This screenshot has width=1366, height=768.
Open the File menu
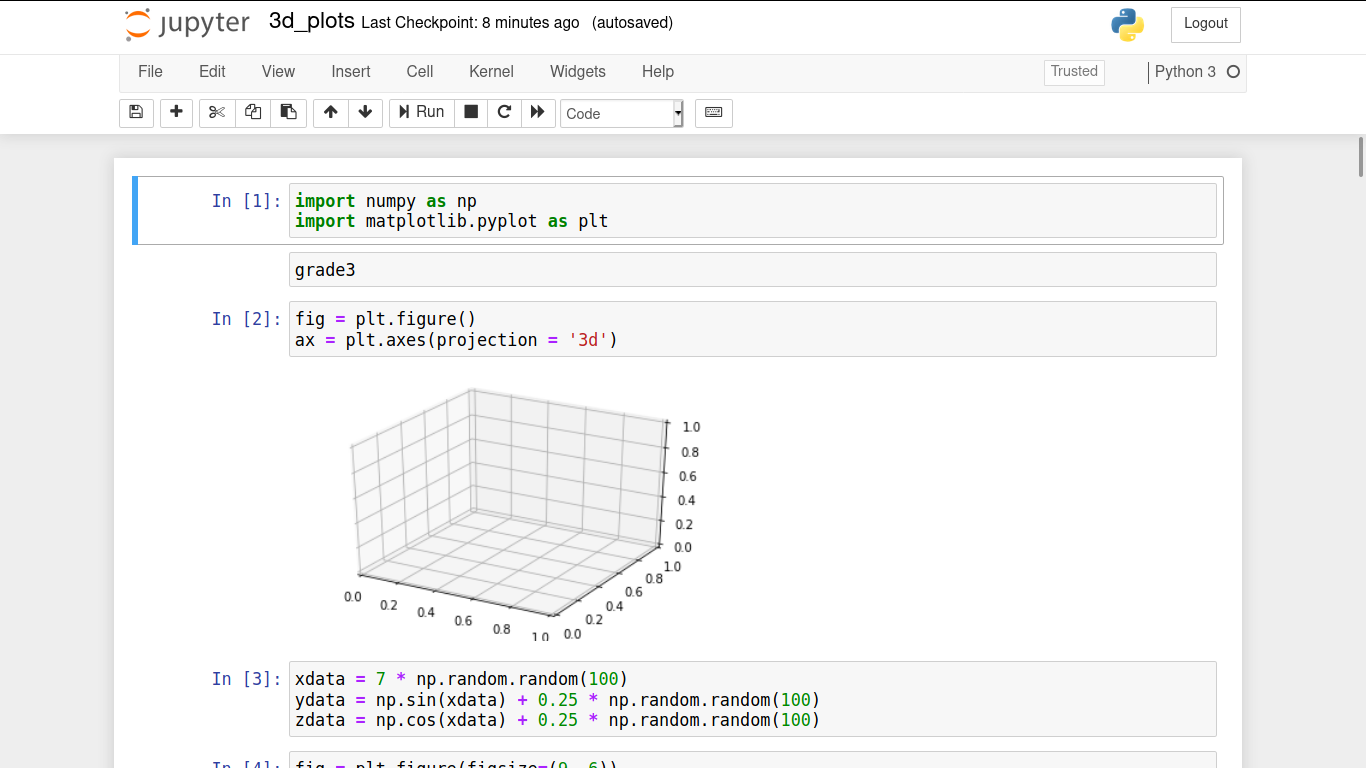150,72
